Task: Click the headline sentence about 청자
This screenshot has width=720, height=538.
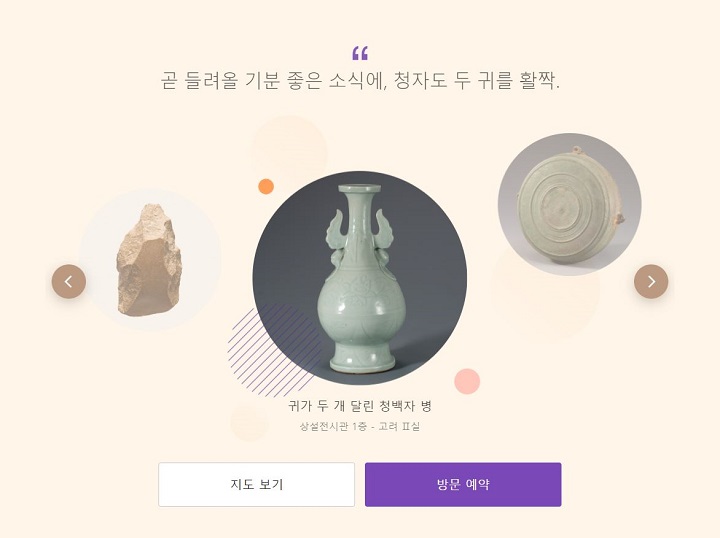Action: pos(360,81)
